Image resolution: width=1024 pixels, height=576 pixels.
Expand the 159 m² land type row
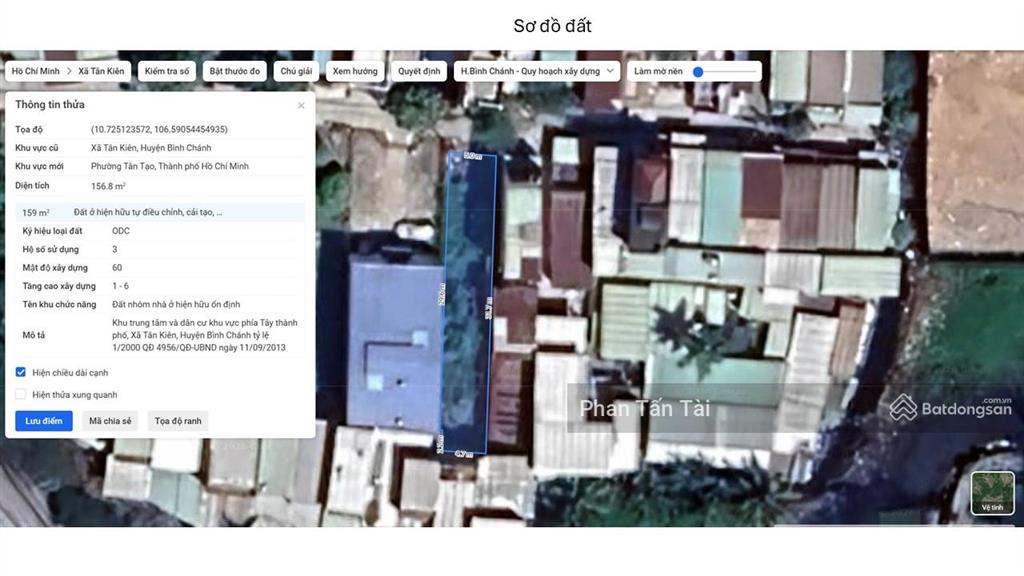pyautogui.click(x=160, y=212)
